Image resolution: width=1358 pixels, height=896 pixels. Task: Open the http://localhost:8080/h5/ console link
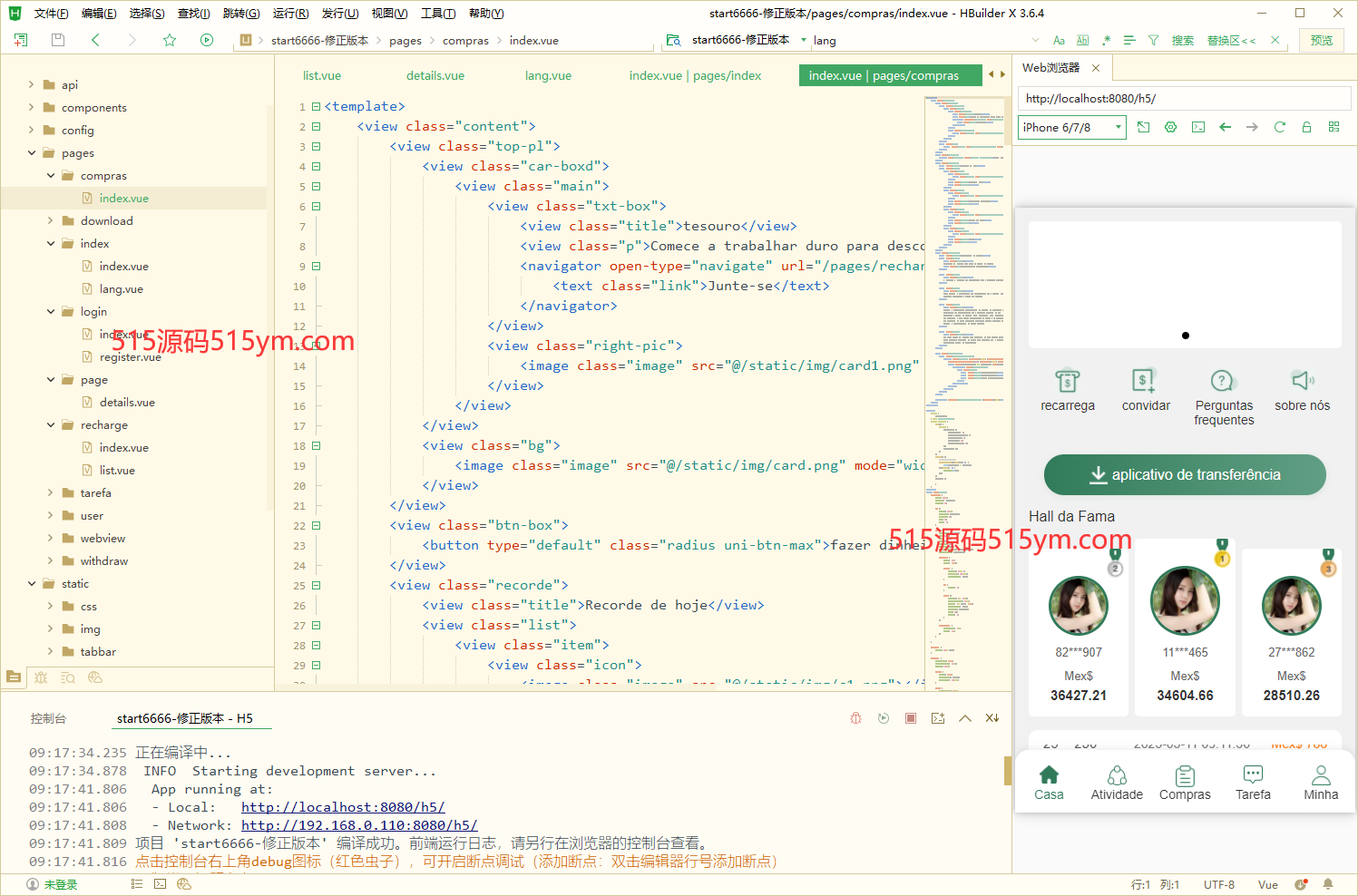click(x=343, y=807)
